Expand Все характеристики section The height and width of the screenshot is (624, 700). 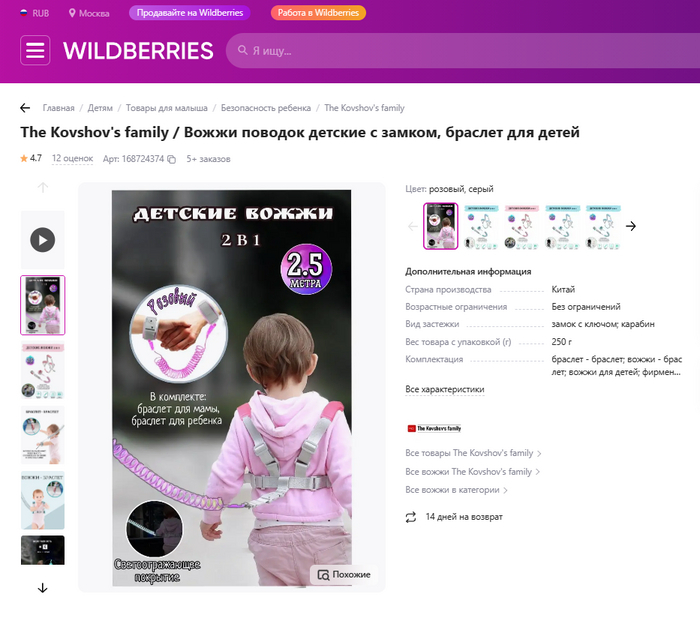pyautogui.click(x=445, y=389)
